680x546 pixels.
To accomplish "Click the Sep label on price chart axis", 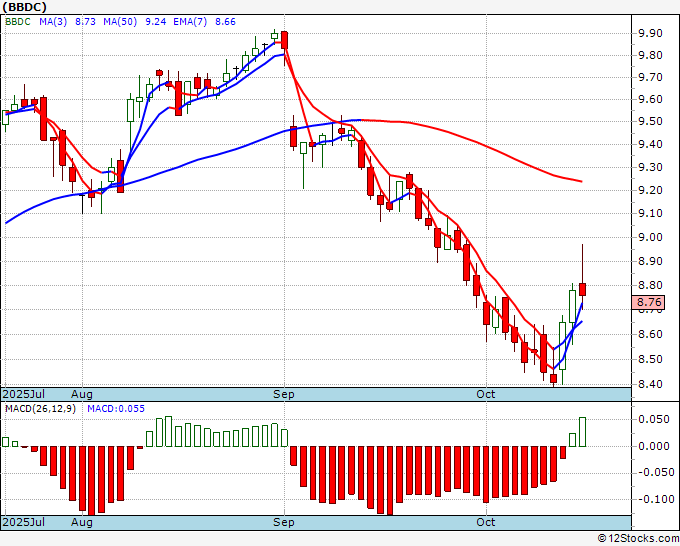I will [284, 394].
